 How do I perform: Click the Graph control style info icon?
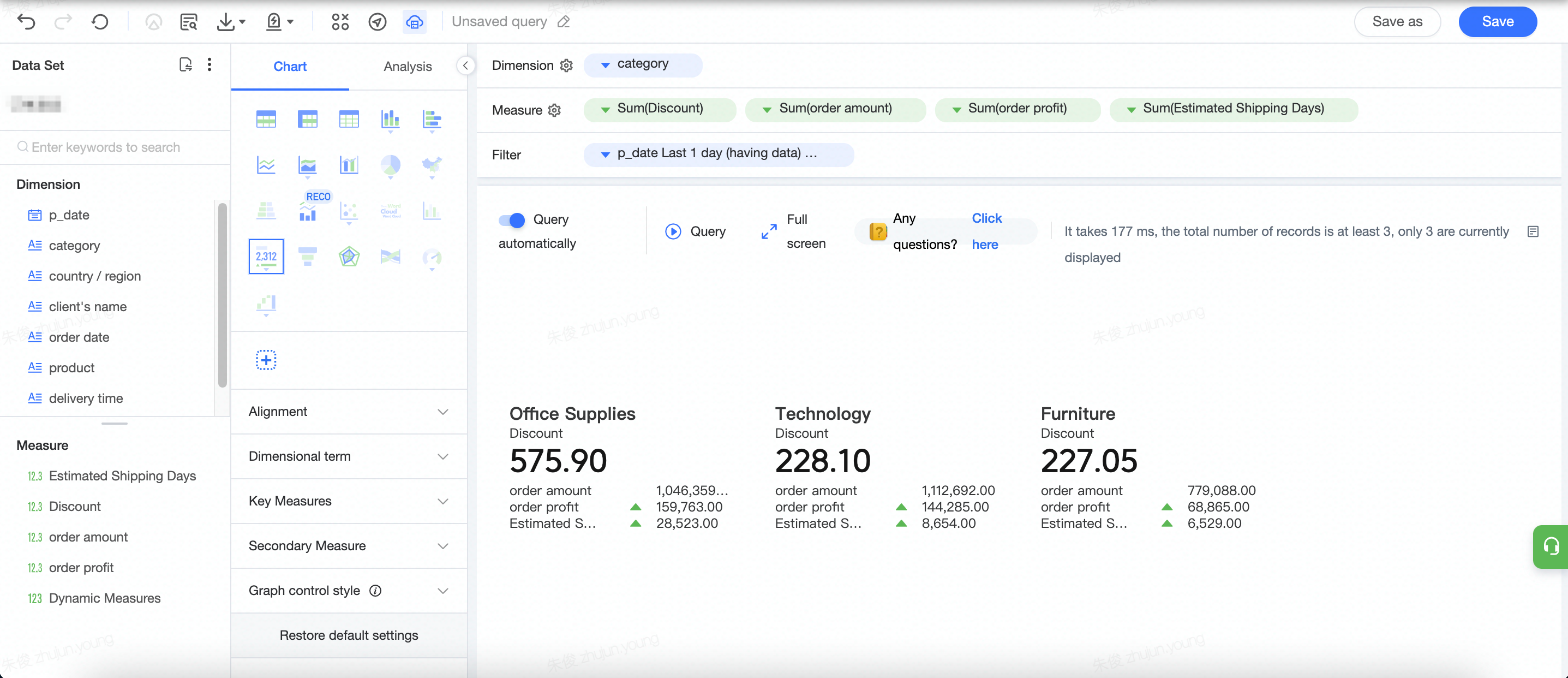375,591
